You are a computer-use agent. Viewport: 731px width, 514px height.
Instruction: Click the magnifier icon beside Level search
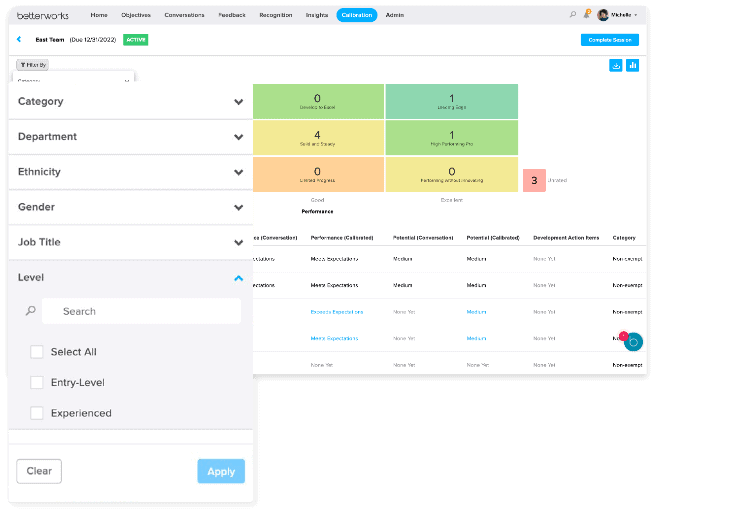tap(31, 310)
